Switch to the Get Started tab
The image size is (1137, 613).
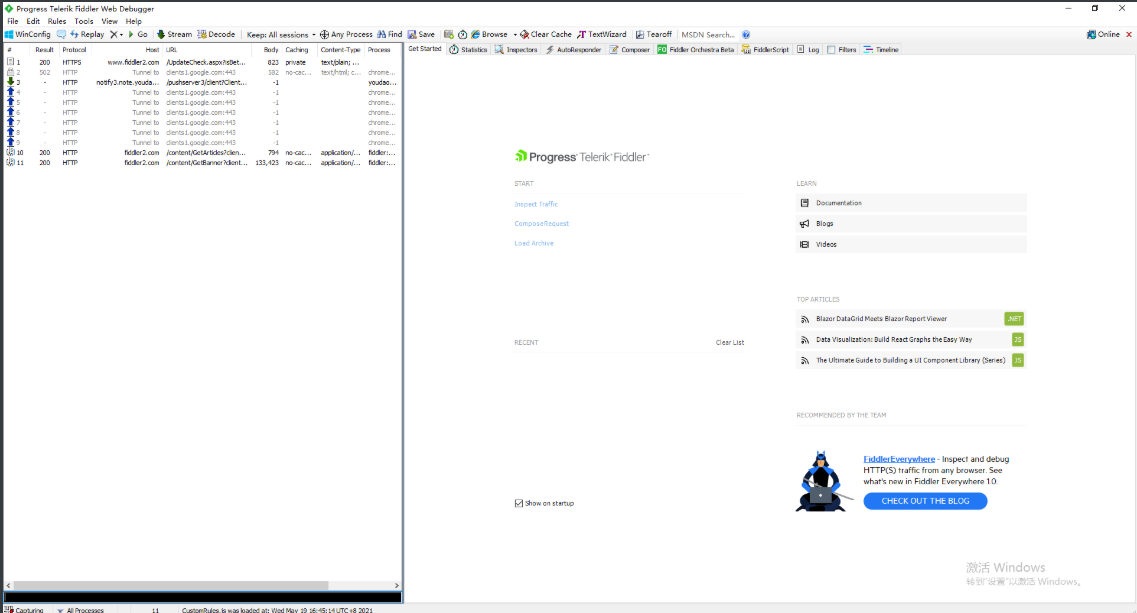[425, 49]
